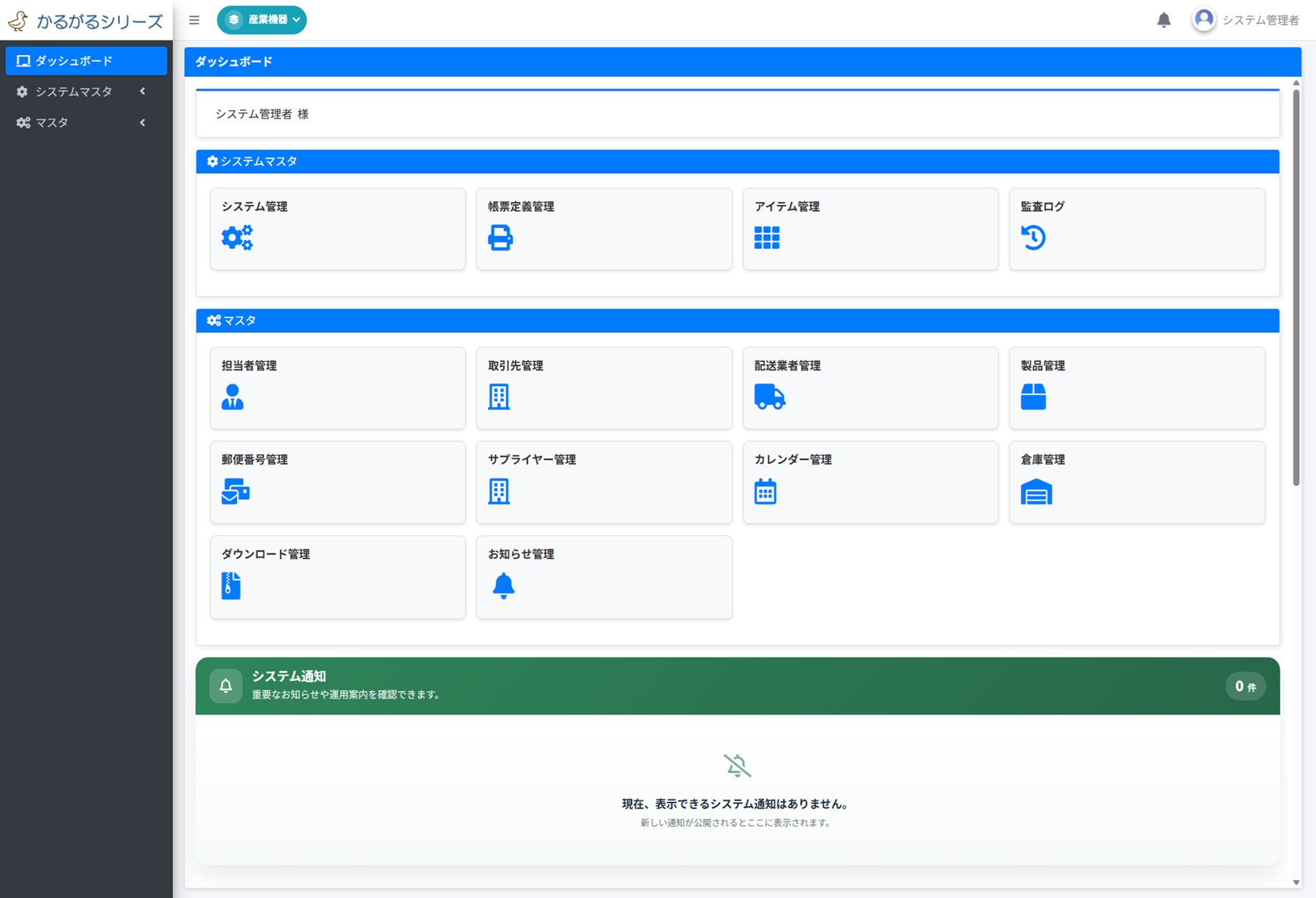Click the scrollbar up arrow

coord(1296,83)
